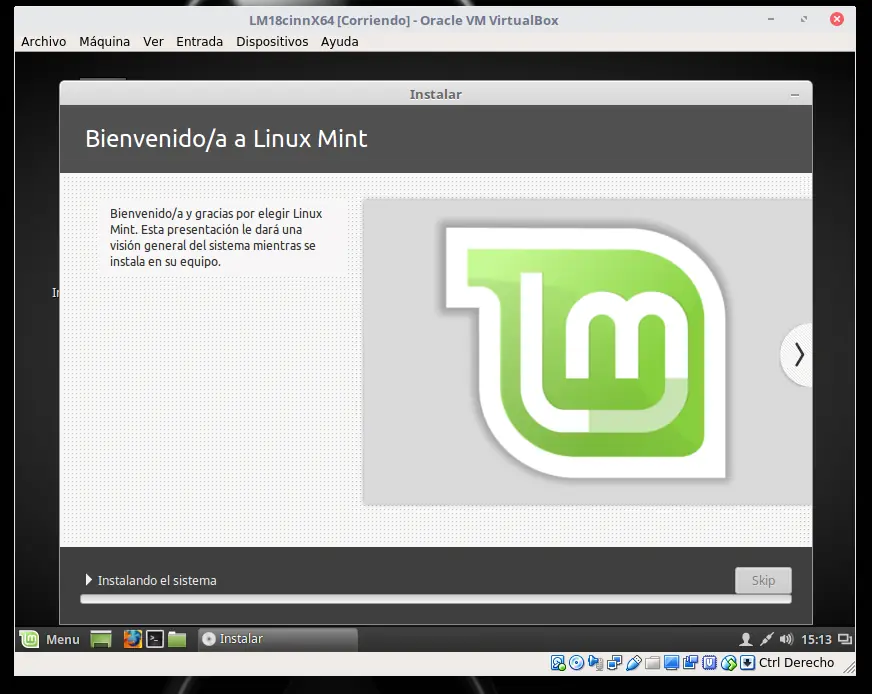
Task: Click the keyboard capture arrow icon
Action: [748, 663]
